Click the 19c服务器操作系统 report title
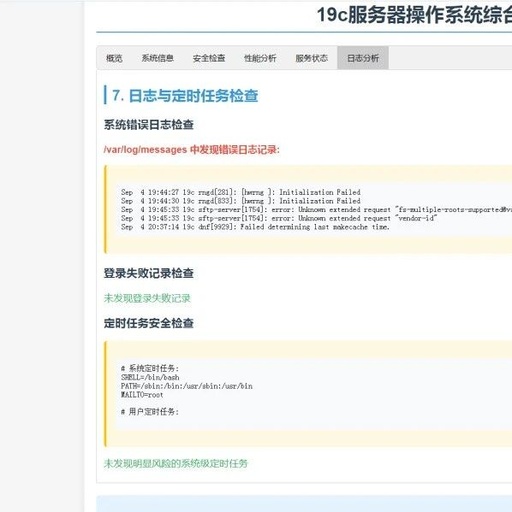Screen dimensions: 512x512 click(x=414, y=15)
